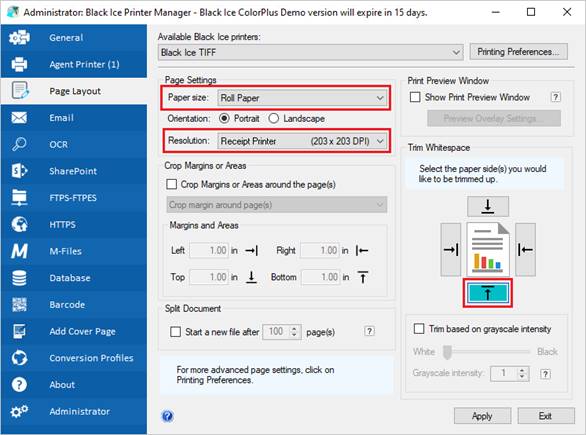Click the General gear icon in sidebar
Screen dimensions: 586x435
19,37
